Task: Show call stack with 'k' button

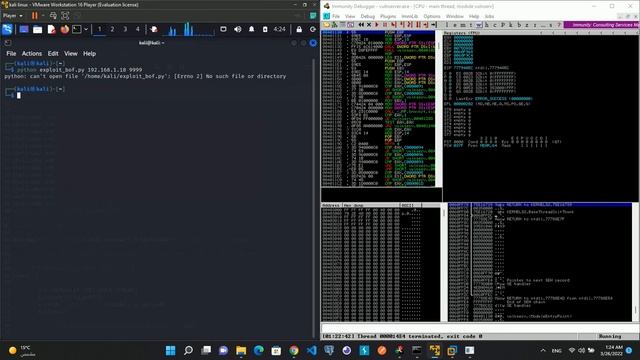Action: [x=511, y=25]
